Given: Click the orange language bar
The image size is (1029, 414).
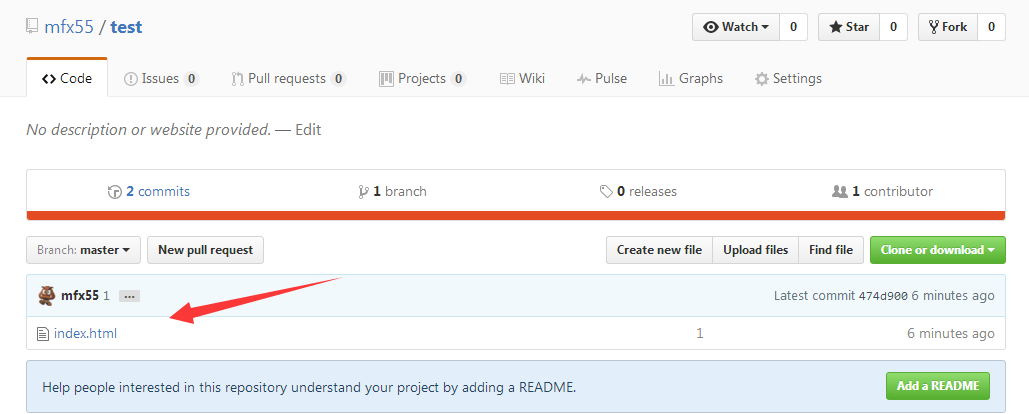Looking at the screenshot, I should (516, 215).
